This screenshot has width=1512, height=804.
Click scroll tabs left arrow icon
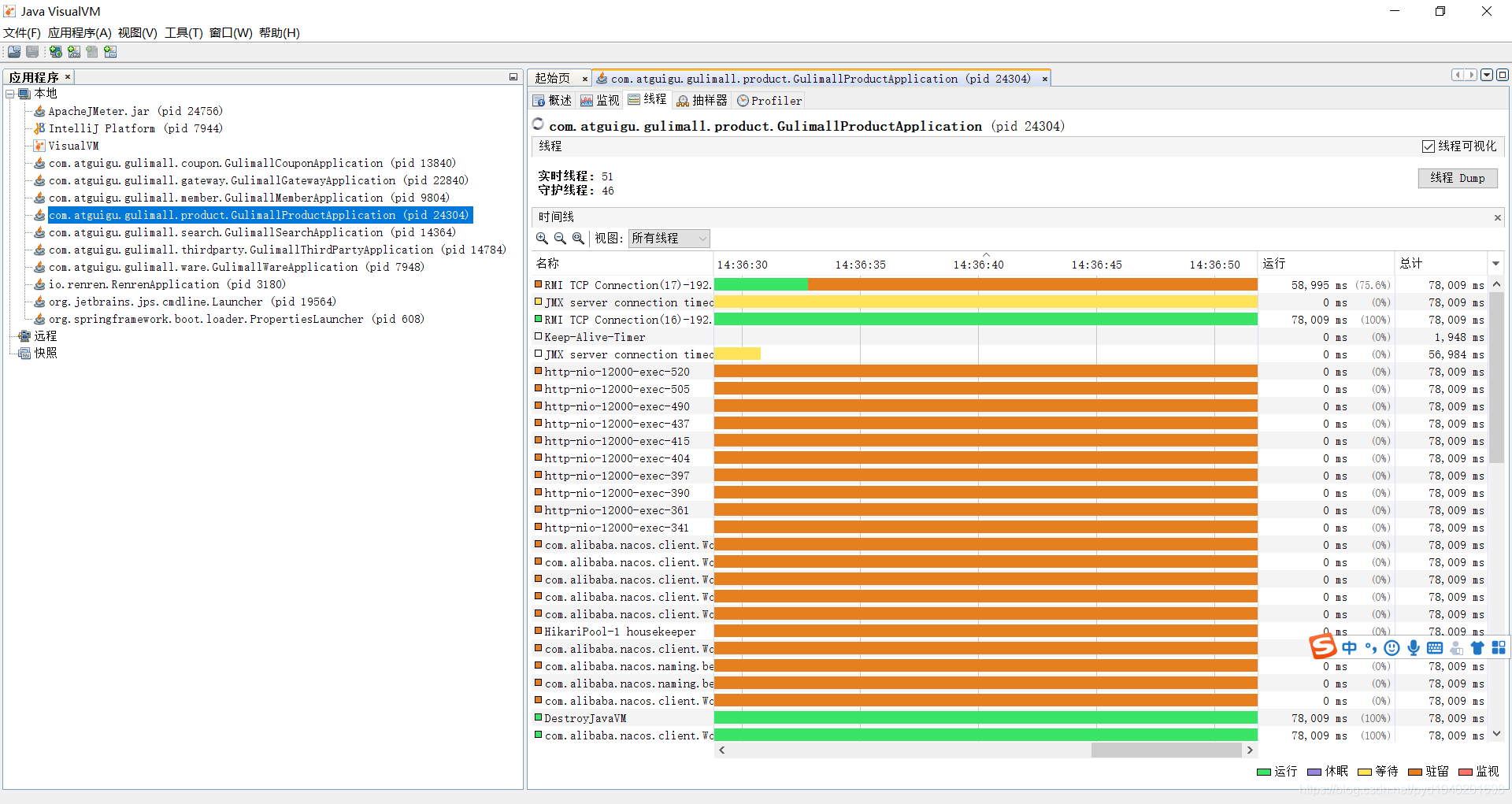(x=1458, y=75)
